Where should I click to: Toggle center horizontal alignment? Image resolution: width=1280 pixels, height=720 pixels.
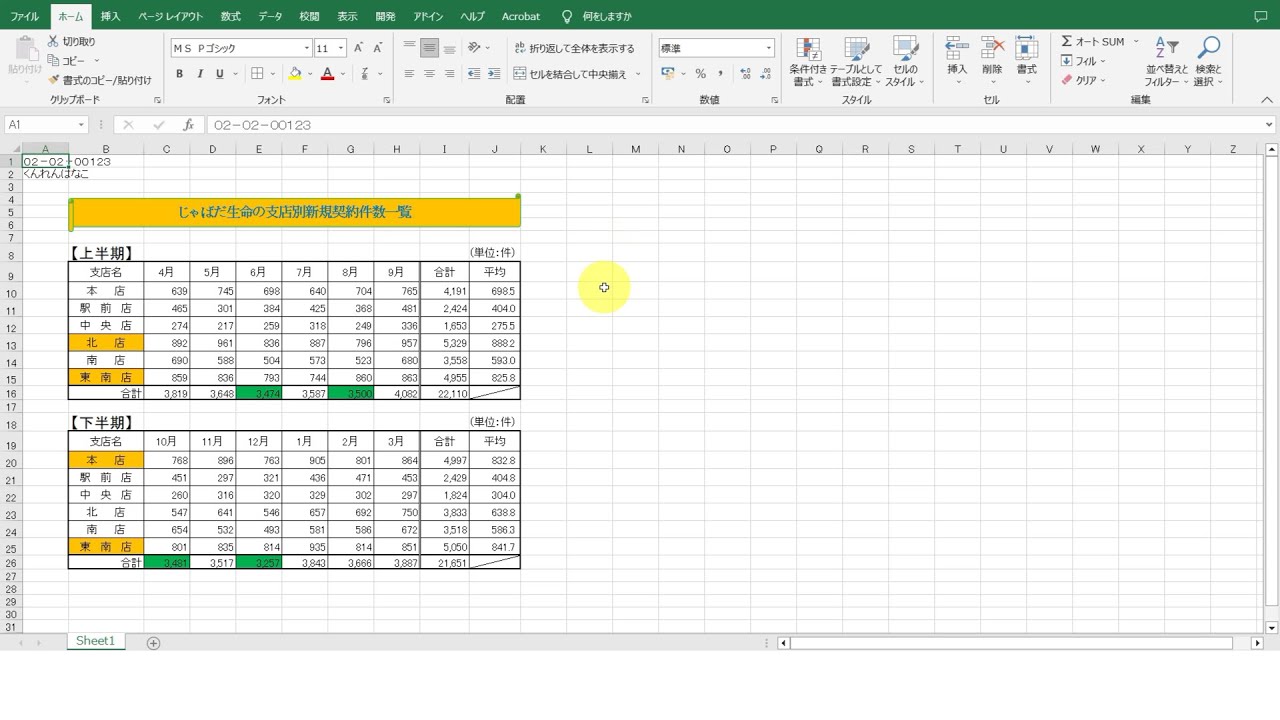tap(429, 74)
